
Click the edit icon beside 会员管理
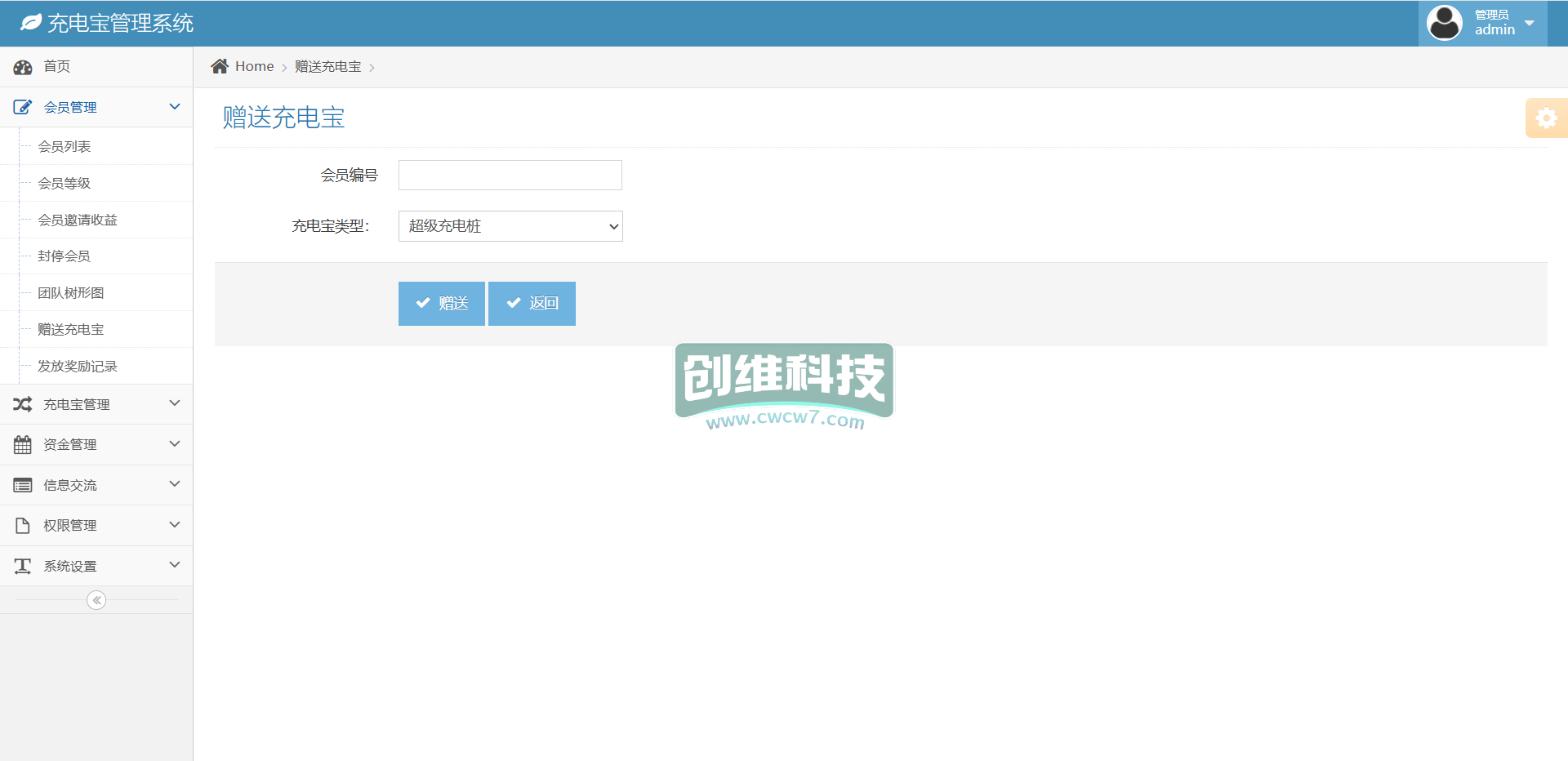[23, 107]
